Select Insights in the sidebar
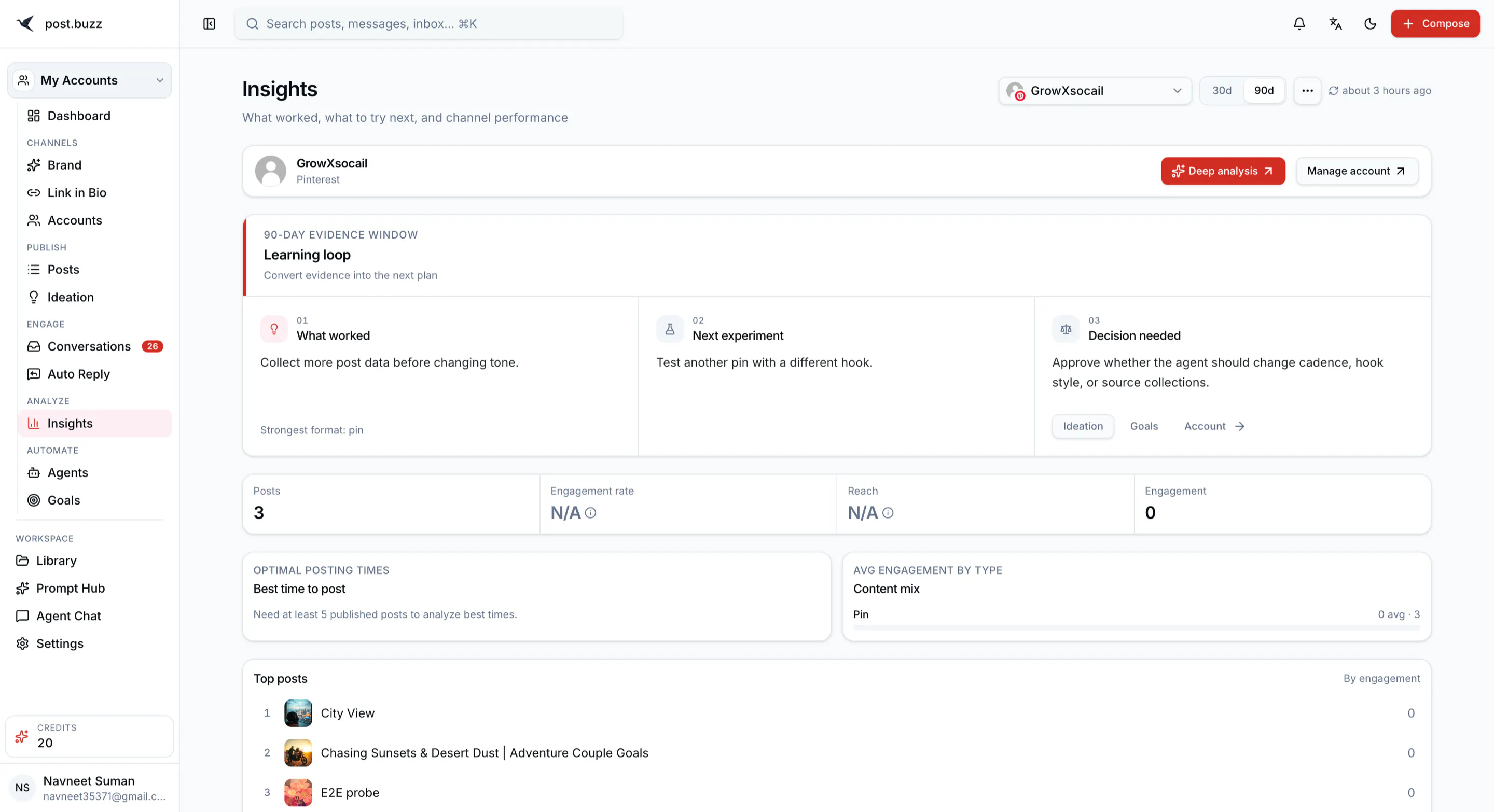Image resolution: width=1494 pixels, height=812 pixels. (95, 424)
